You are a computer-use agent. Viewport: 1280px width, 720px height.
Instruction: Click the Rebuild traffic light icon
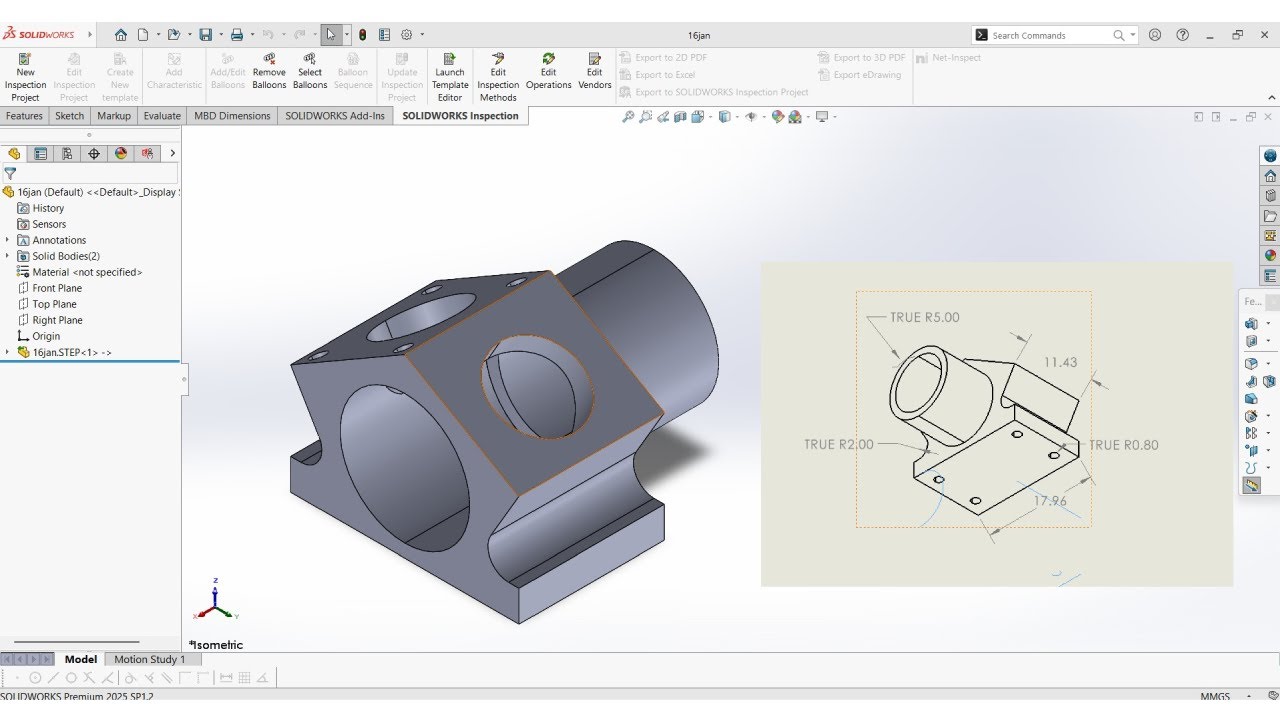362,35
